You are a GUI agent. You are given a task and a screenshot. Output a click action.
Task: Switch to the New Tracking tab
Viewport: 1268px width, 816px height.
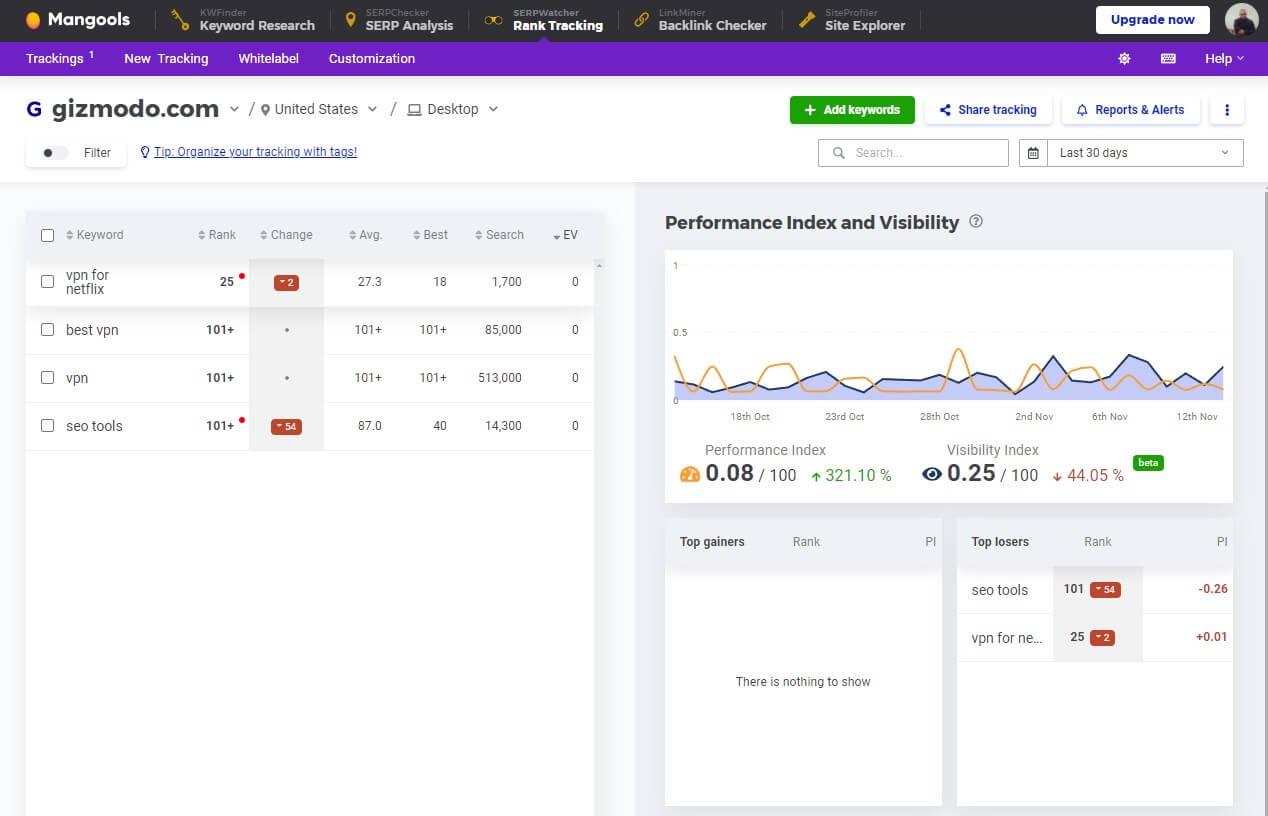(166, 59)
